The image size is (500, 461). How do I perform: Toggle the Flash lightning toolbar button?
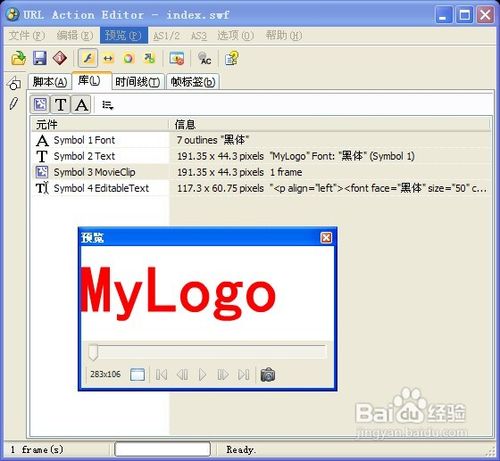coord(88,58)
